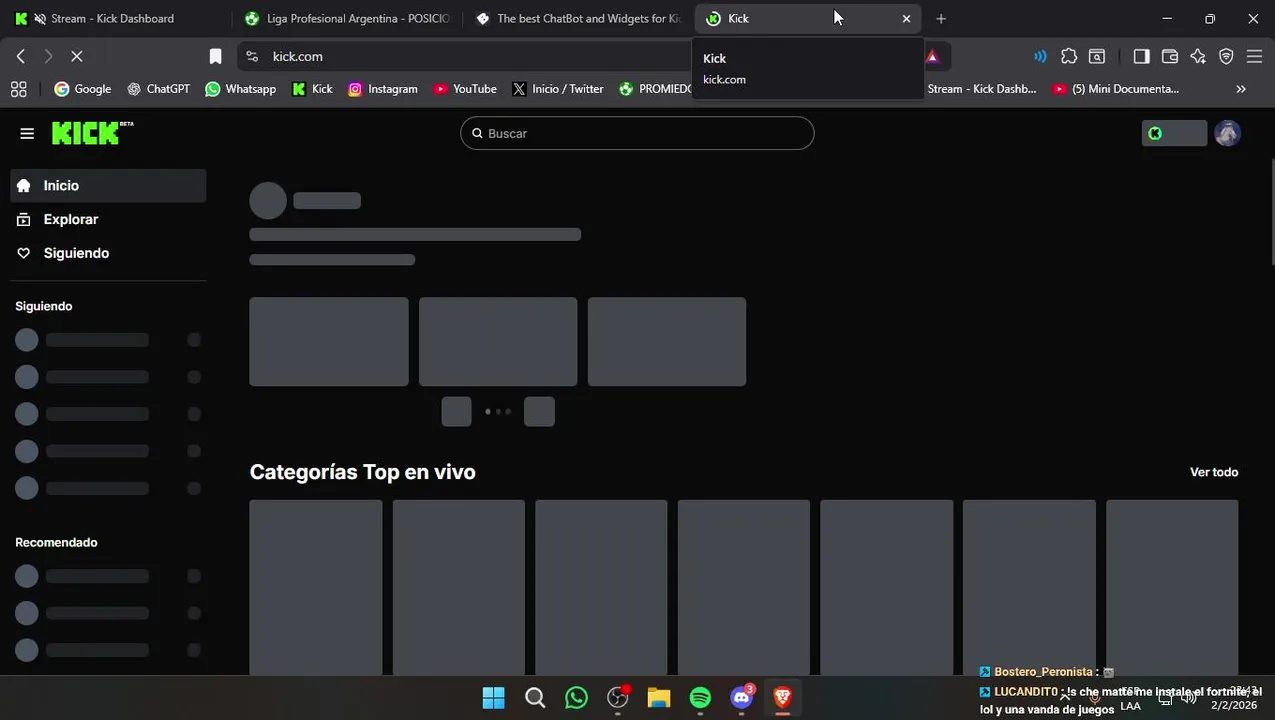Click the green KICK logo
Image resolution: width=1275 pixels, height=720 pixels.
92,133
